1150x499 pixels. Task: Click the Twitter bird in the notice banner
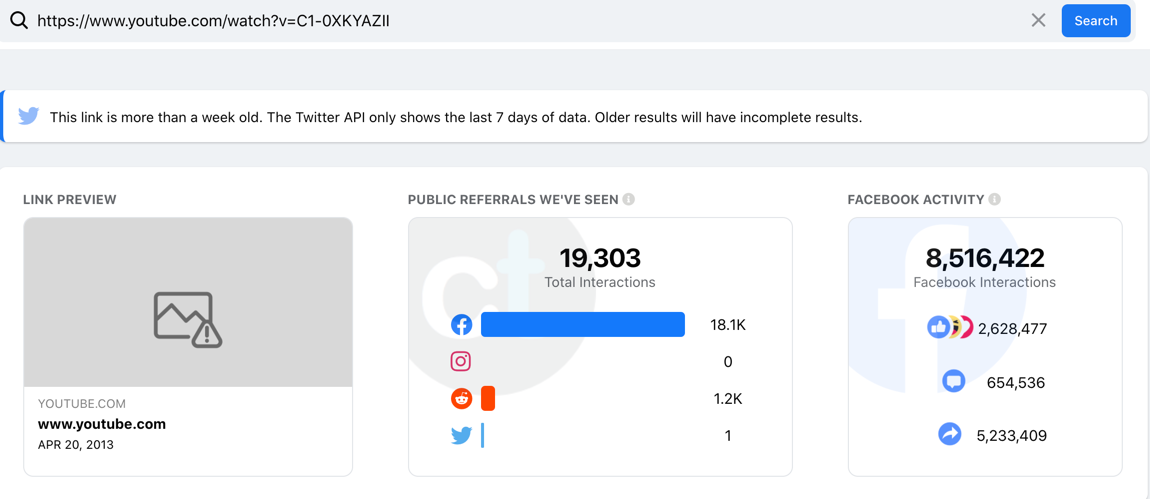(29, 116)
